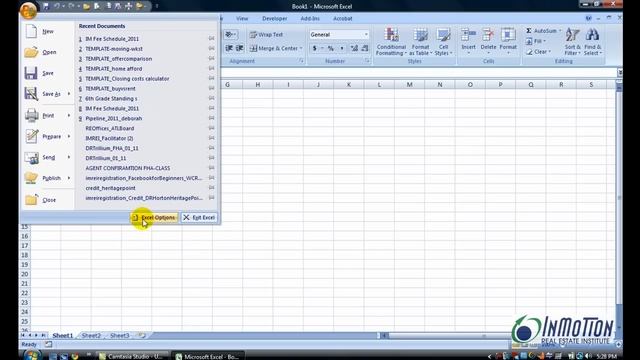Click Increase Decimal icon
This screenshot has height=360, width=640.
(x=354, y=48)
